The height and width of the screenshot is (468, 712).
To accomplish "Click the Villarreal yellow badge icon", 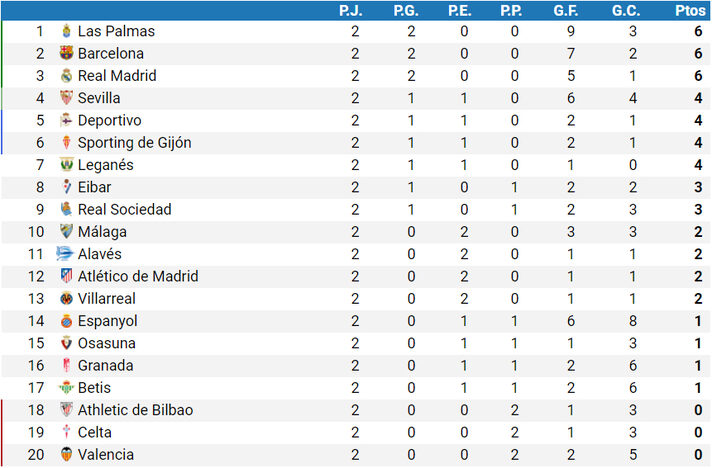I will (66, 298).
